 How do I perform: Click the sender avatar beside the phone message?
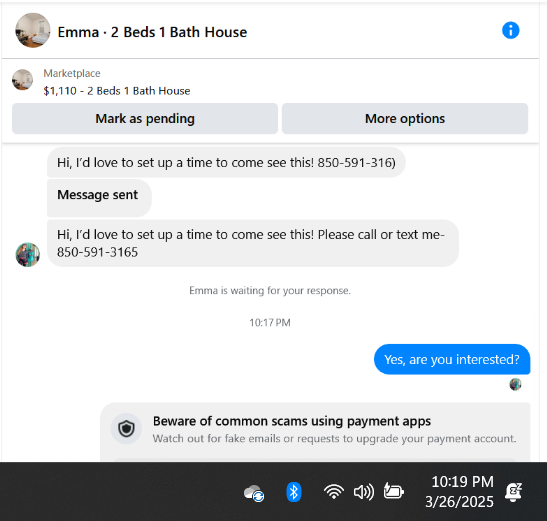[x=28, y=255]
